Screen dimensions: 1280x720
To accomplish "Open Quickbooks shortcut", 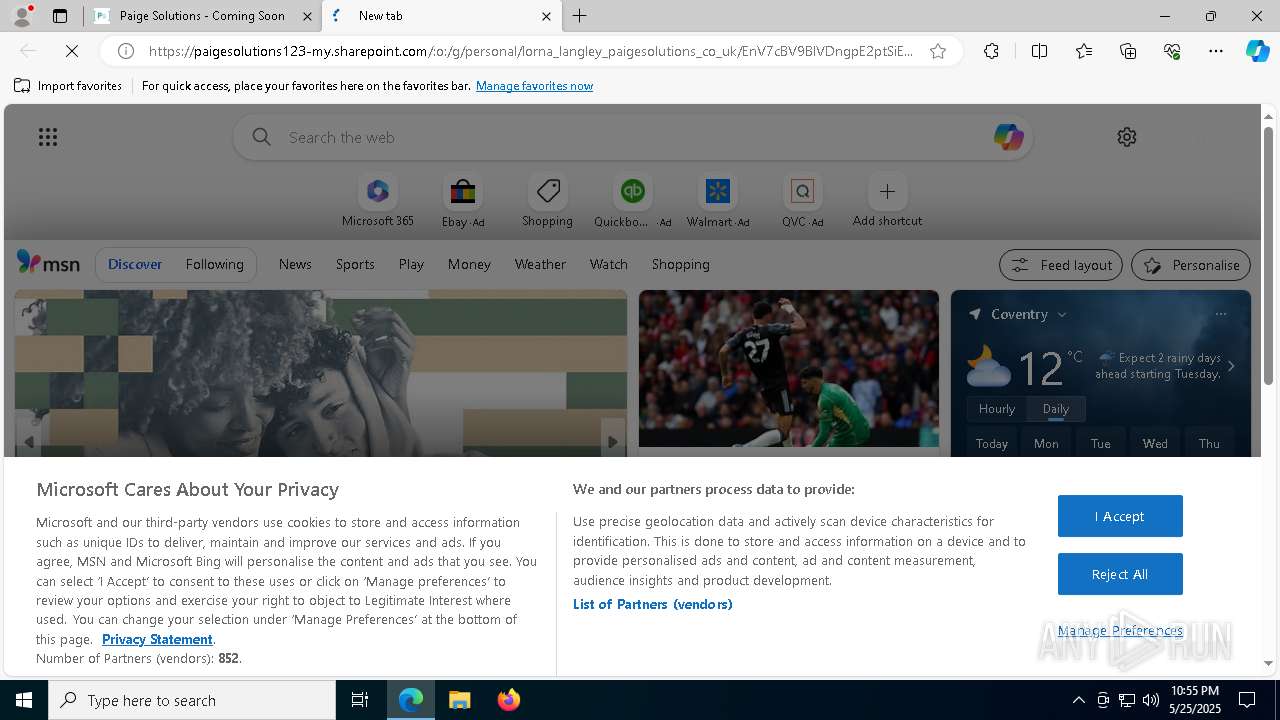I will click(632, 201).
